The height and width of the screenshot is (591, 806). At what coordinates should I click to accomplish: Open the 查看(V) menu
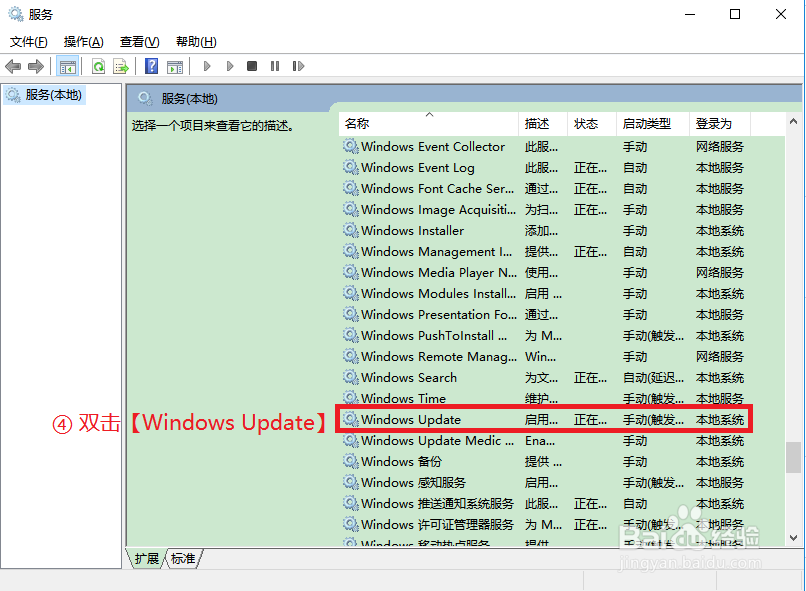[x=140, y=42]
